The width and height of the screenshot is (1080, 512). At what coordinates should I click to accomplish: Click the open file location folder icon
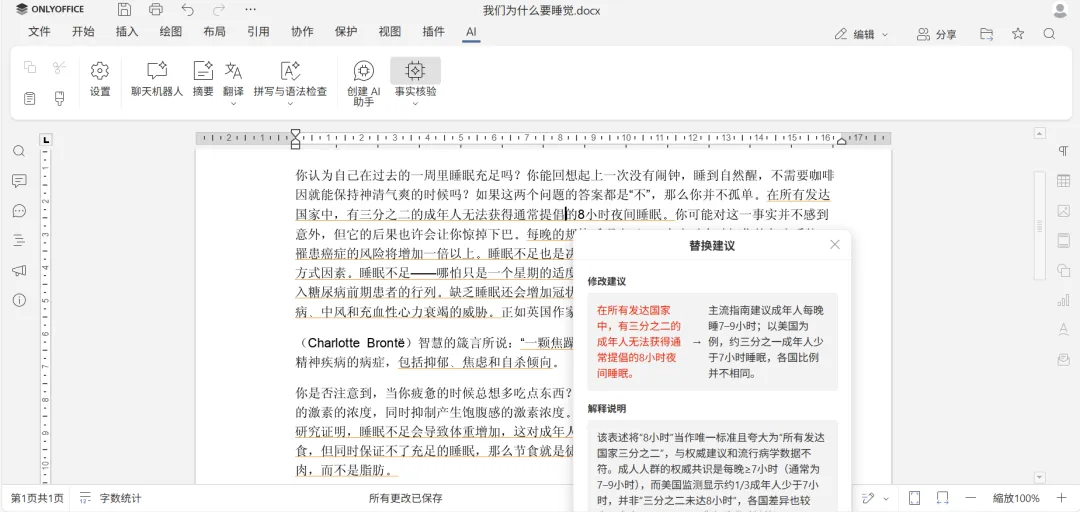(x=987, y=34)
